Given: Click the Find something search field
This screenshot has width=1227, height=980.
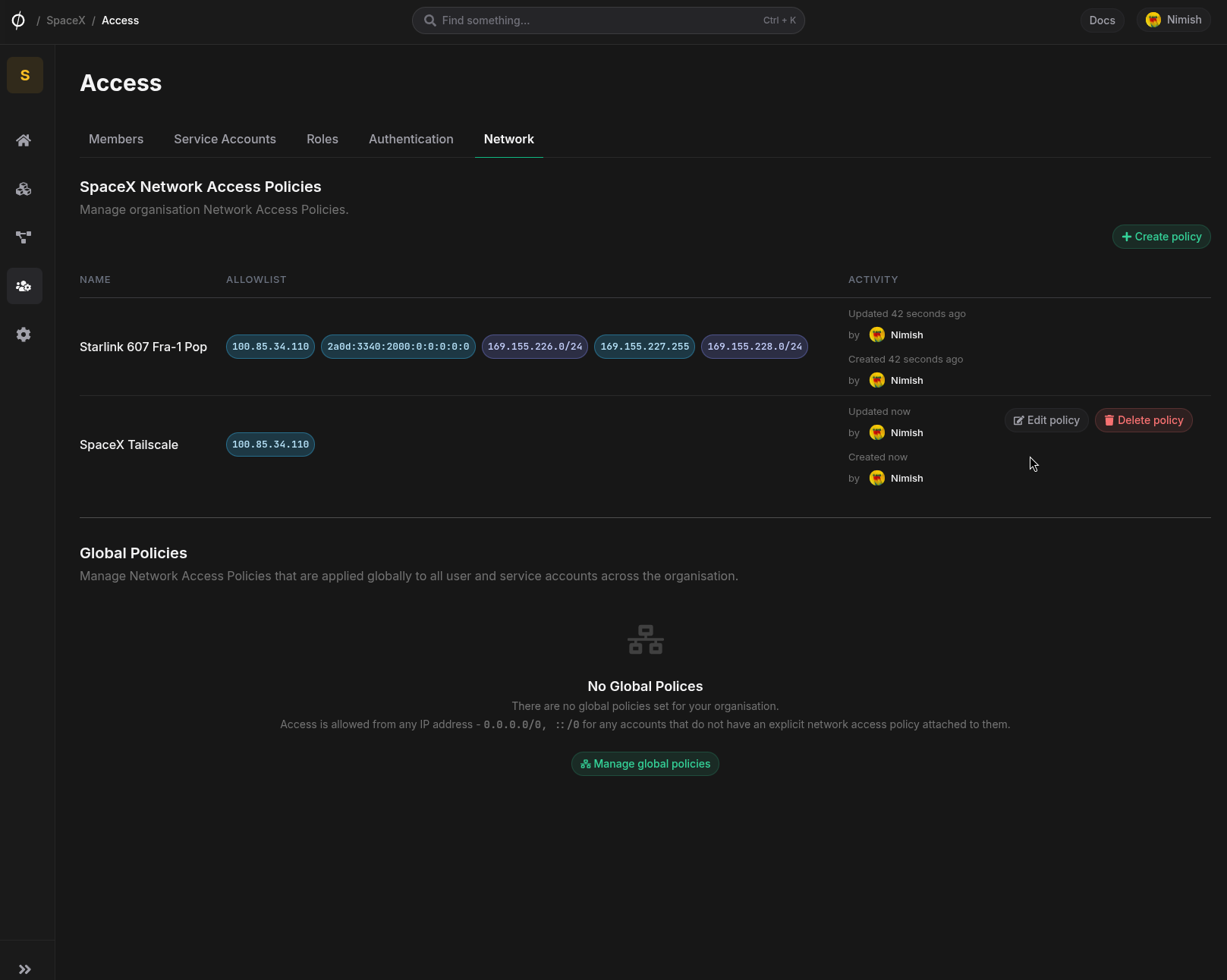Looking at the screenshot, I should [x=608, y=20].
